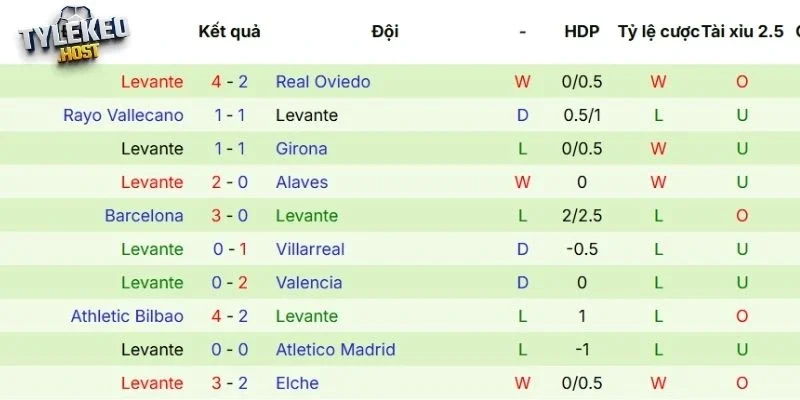This screenshot has height=400, width=800.
Task: Click the Tỷ lệ cược column header
Action: click(657, 31)
